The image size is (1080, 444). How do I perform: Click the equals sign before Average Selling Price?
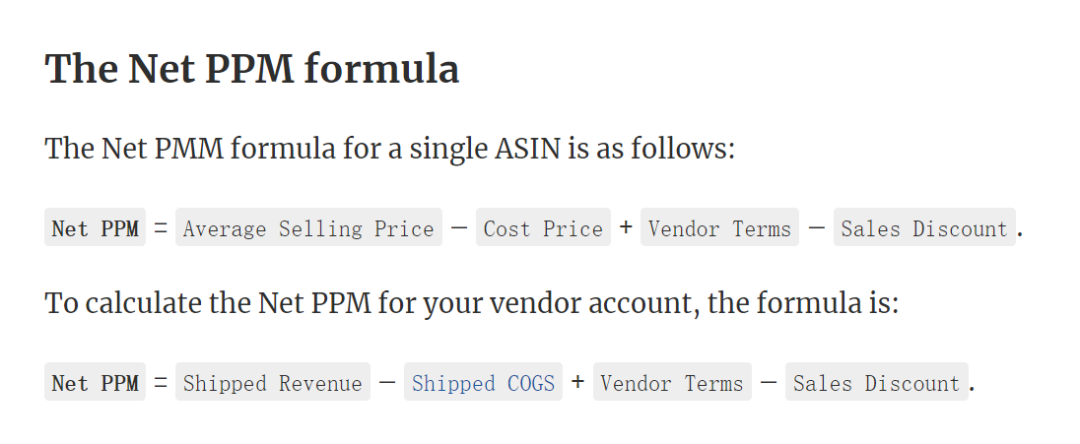[x=161, y=229]
